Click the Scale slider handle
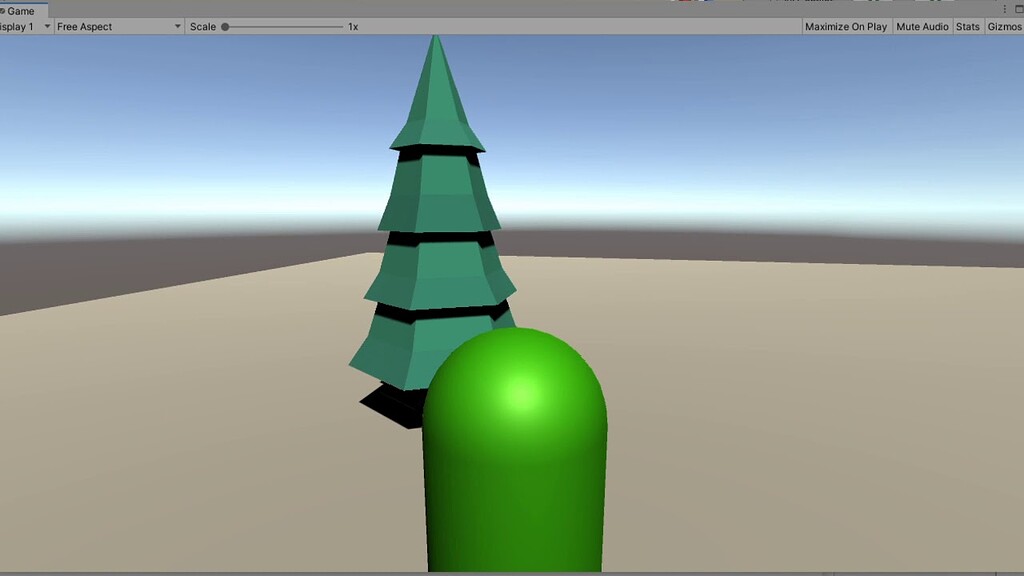Image resolution: width=1024 pixels, height=576 pixels. pyautogui.click(x=227, y=26)
